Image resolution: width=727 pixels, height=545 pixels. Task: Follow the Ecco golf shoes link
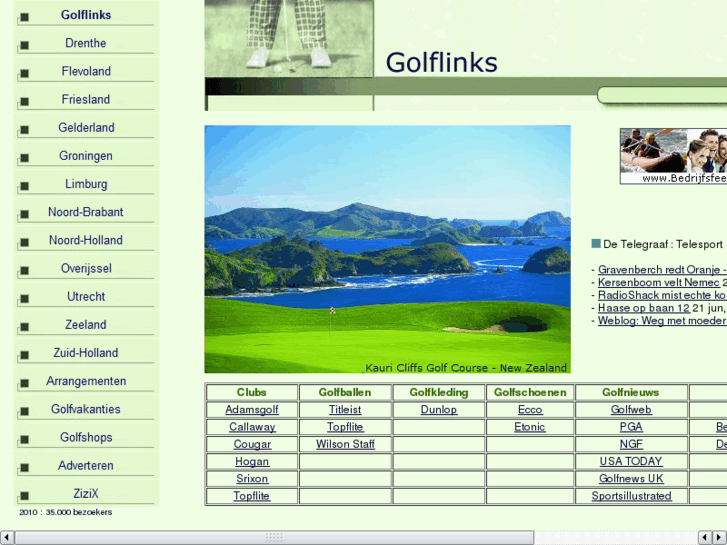tap(530, 410)
